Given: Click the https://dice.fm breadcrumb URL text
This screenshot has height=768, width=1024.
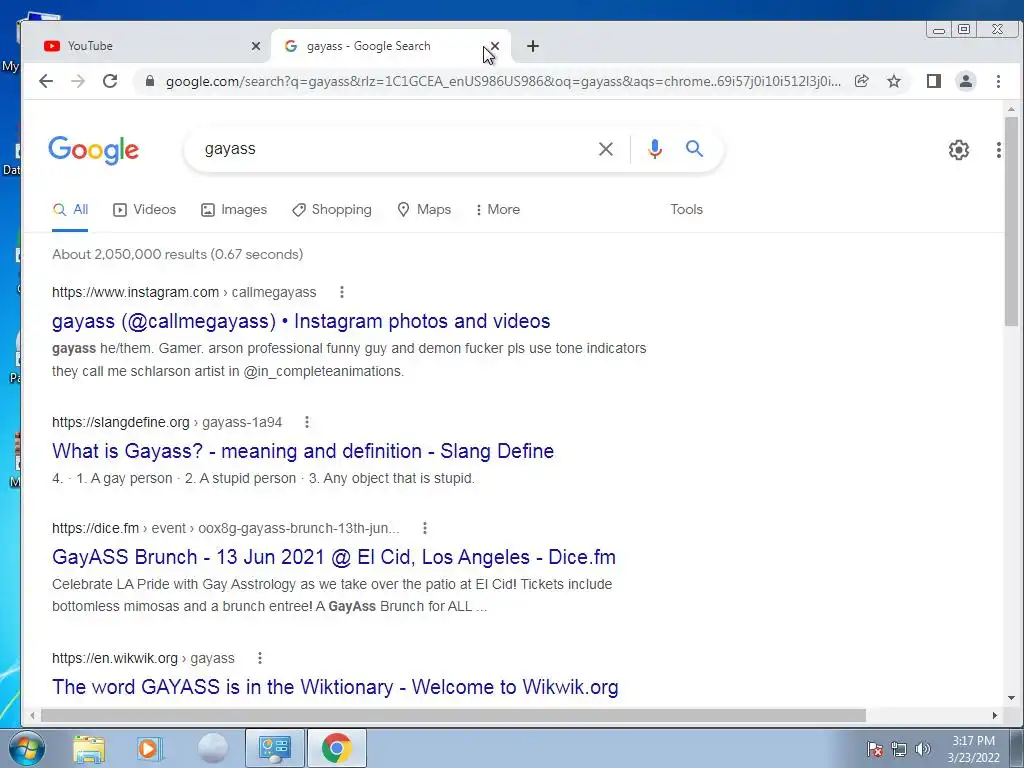Looking at the screenshot, I should [x=95, y=528].
